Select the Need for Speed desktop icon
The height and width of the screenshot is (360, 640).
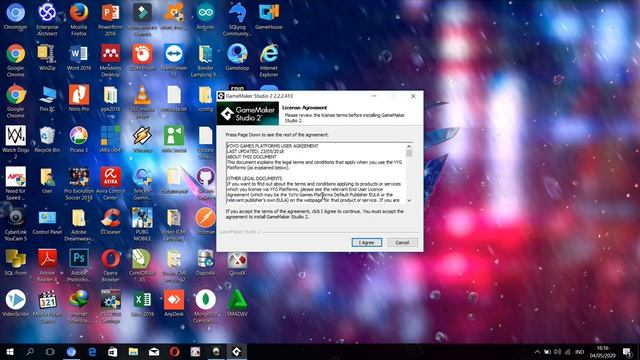pos(16,183)
